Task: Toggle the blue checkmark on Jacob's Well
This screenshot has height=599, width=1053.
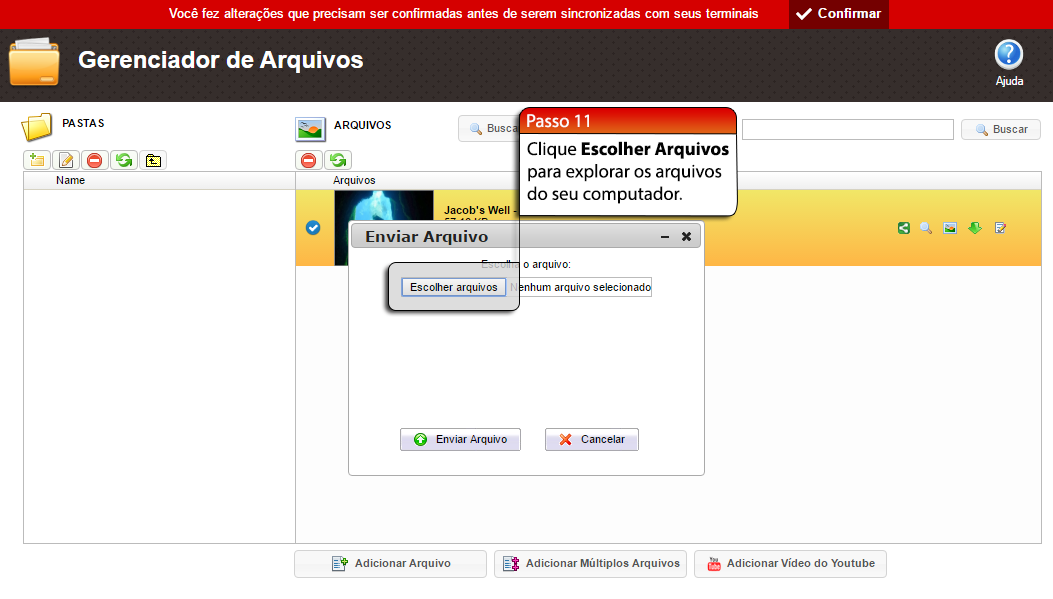Action: coord(313,228)
